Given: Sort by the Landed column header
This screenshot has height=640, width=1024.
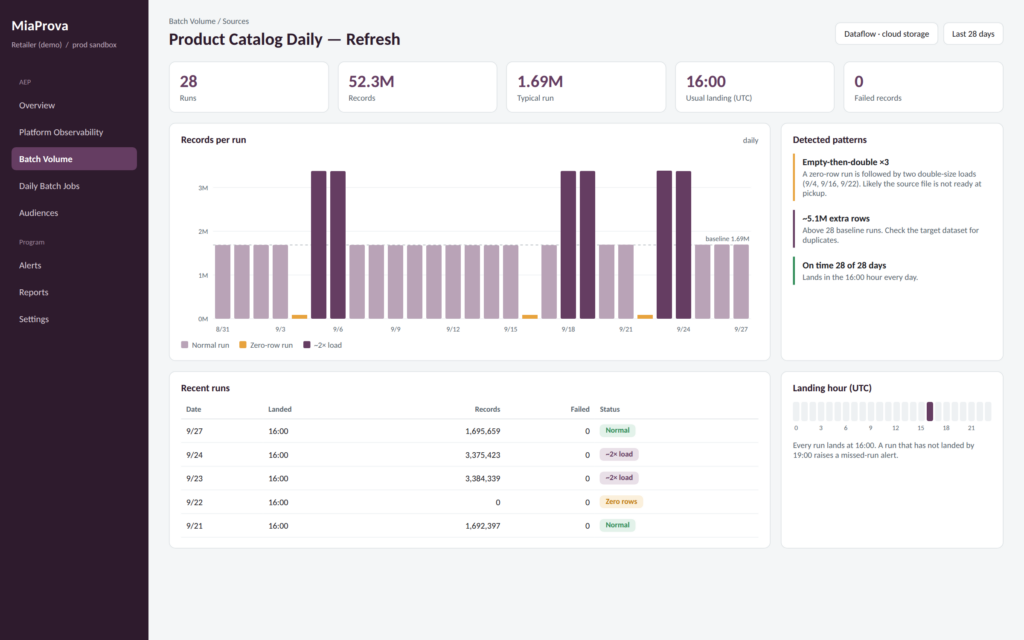Looking at the screenshot, I should tap(280, 409).
